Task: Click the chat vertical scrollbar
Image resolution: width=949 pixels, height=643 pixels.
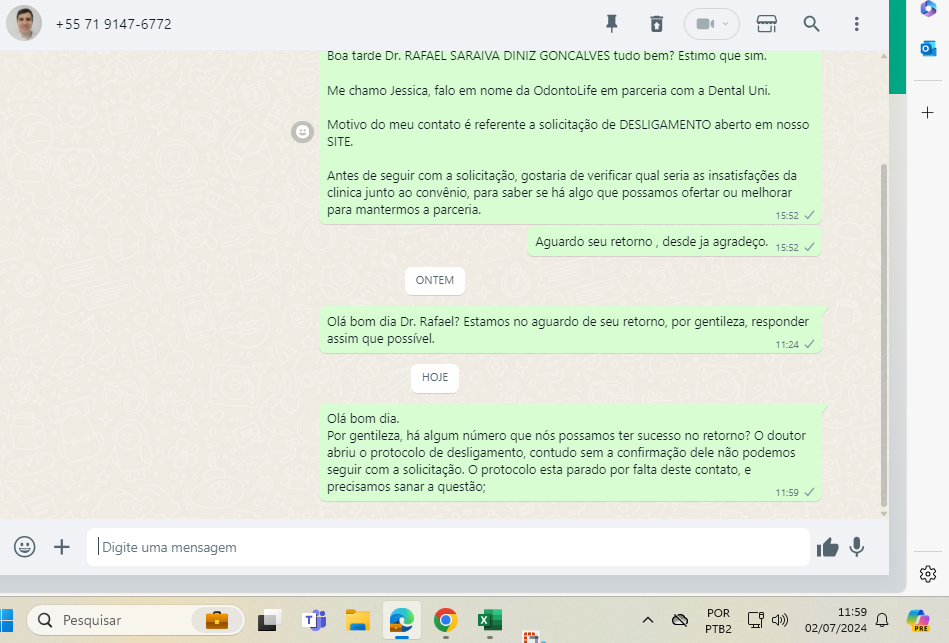Action: (884, 335)
